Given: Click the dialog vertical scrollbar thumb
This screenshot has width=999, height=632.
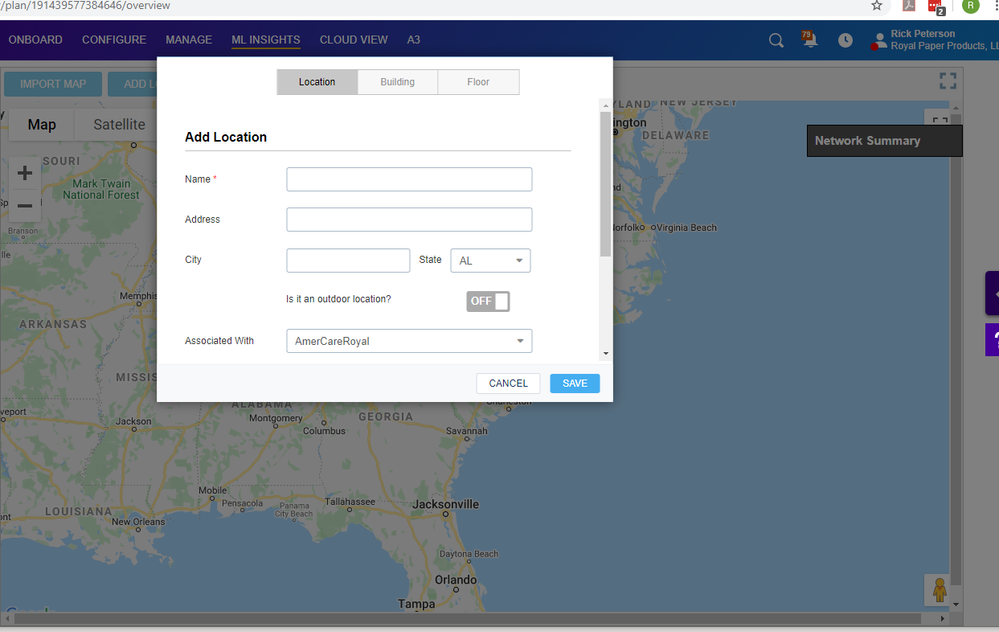Looking at the screenshot, I should (605, 184).
